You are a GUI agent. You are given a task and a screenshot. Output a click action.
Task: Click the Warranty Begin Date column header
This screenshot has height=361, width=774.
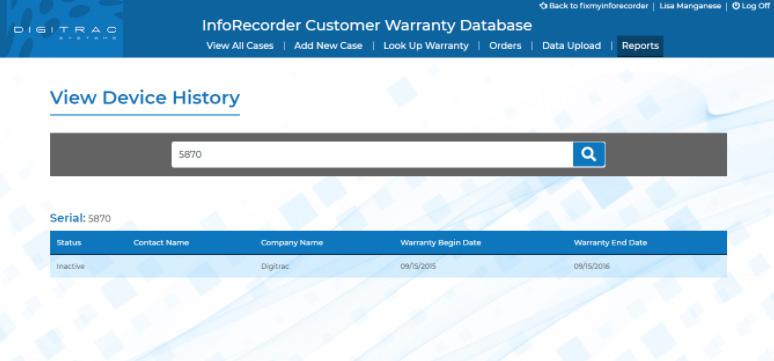pos(440,242)
